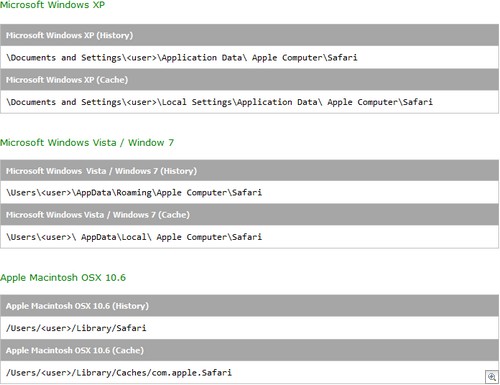The image size is (500, 385).
Task: Select the AppData\Roaming\Apple Computer\Safari path
Action: 134,193
